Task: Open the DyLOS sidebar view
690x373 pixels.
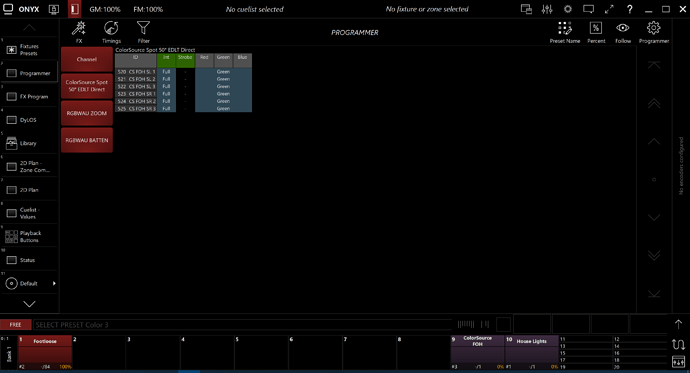Action: pyautogui.click(x=29, y=120)
